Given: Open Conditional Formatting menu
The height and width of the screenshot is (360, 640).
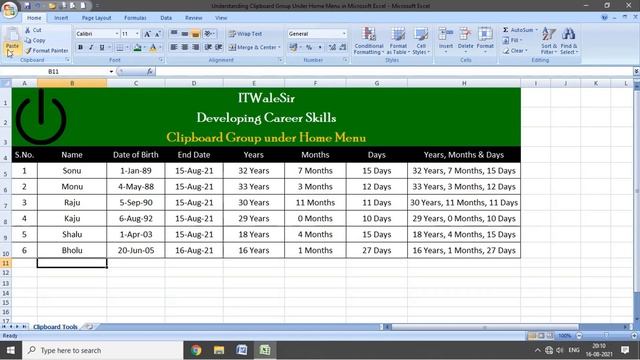Looking at the screenshot, I should [x=369, y=41].
